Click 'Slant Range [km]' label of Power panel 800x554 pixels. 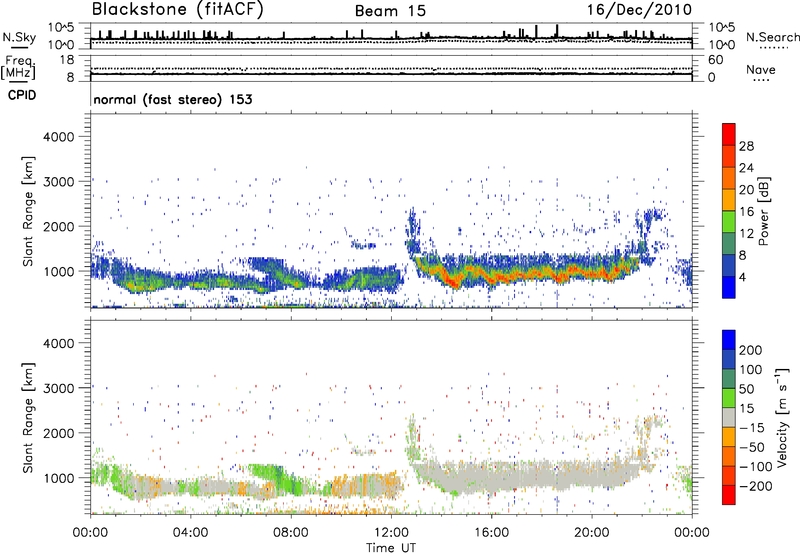pyautogui.click(x=28, y=211)
